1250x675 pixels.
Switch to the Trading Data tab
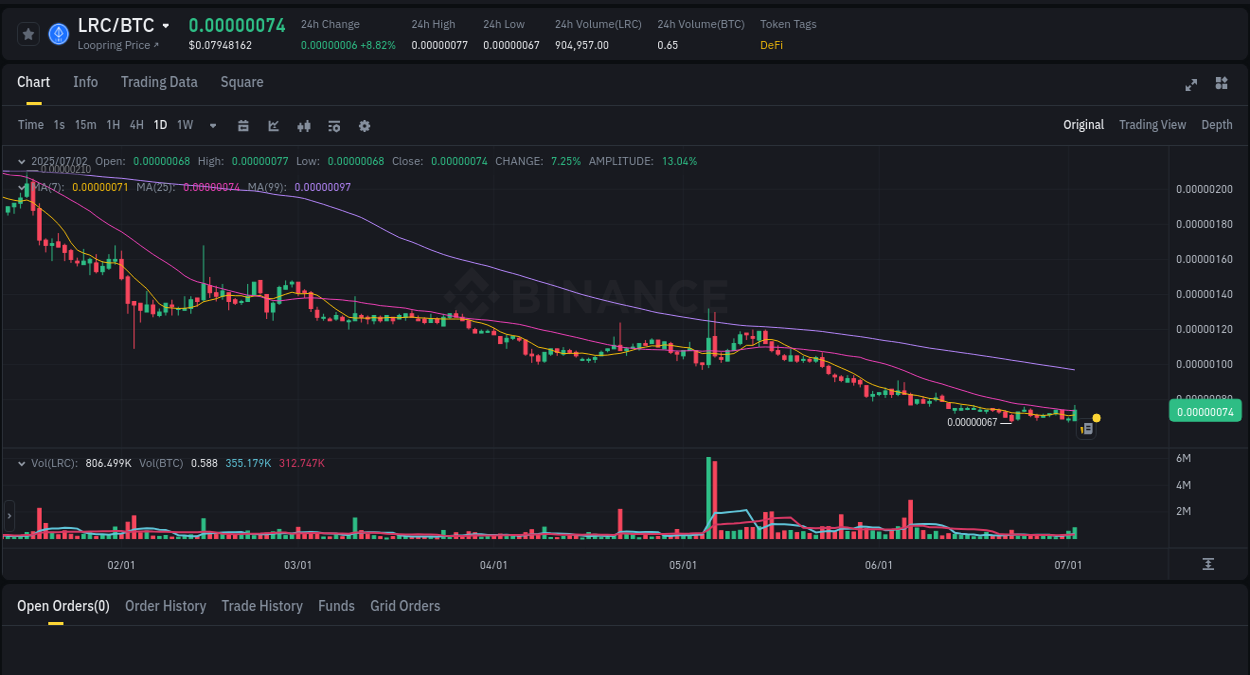[x=159, y=82]
